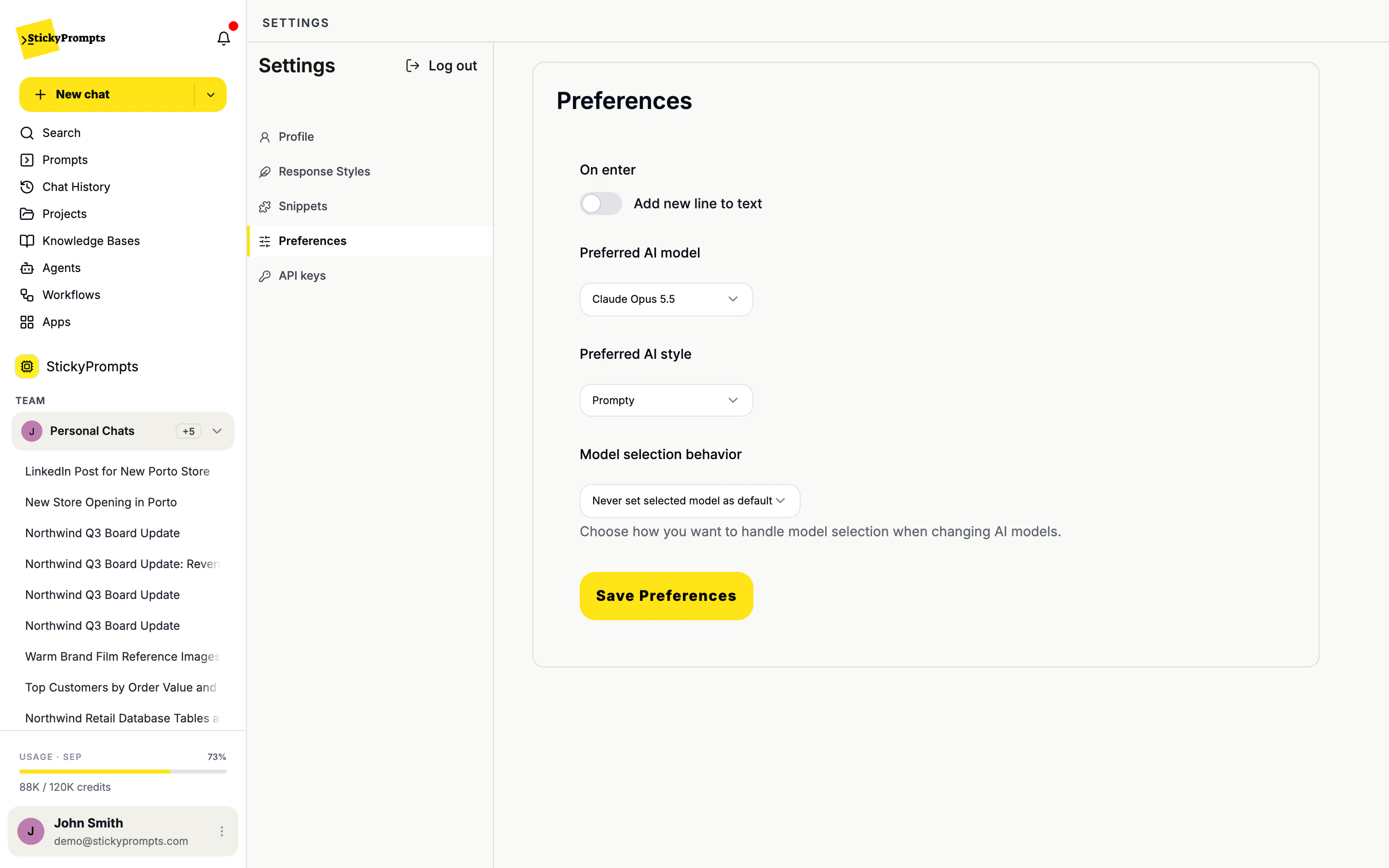The width and height of the screenshot is (1389, 868).
Task: Open the API keys settings
Action: pos(370,275)
